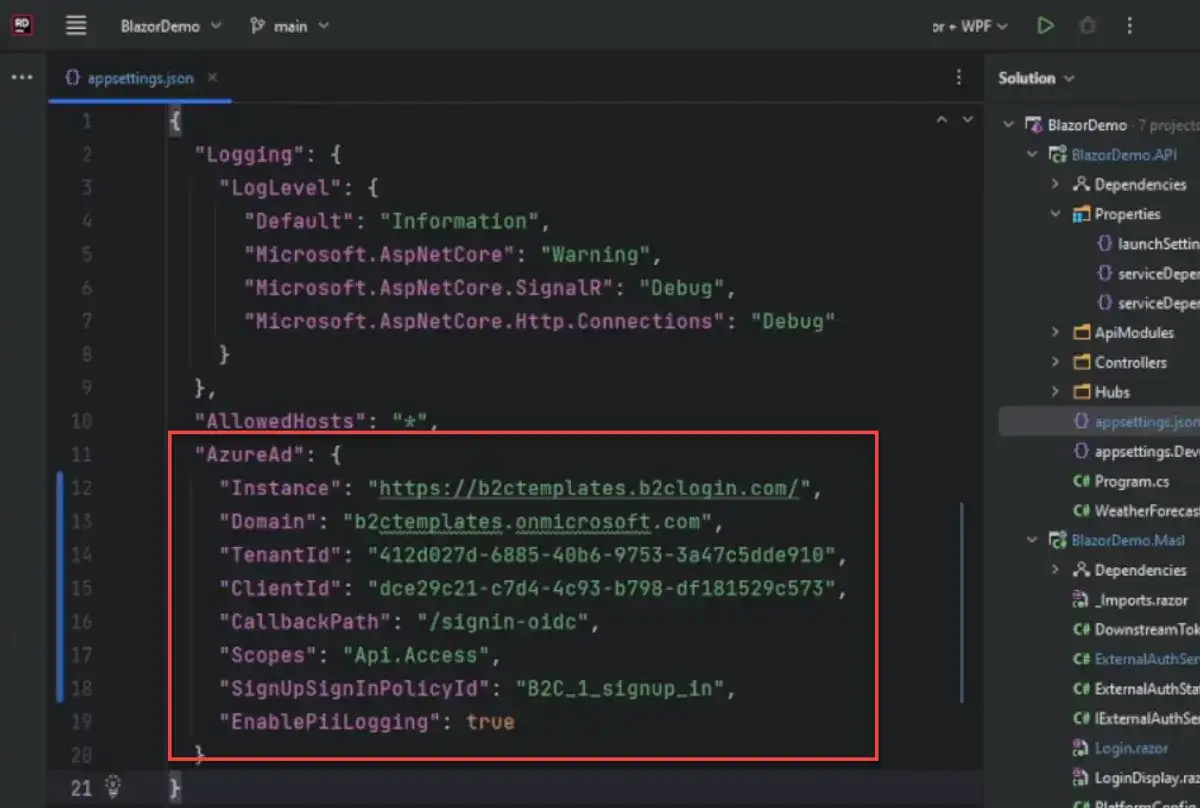Open Program.cs in the solution tree
The image size is (1200, 808).
click(1130, 481)
